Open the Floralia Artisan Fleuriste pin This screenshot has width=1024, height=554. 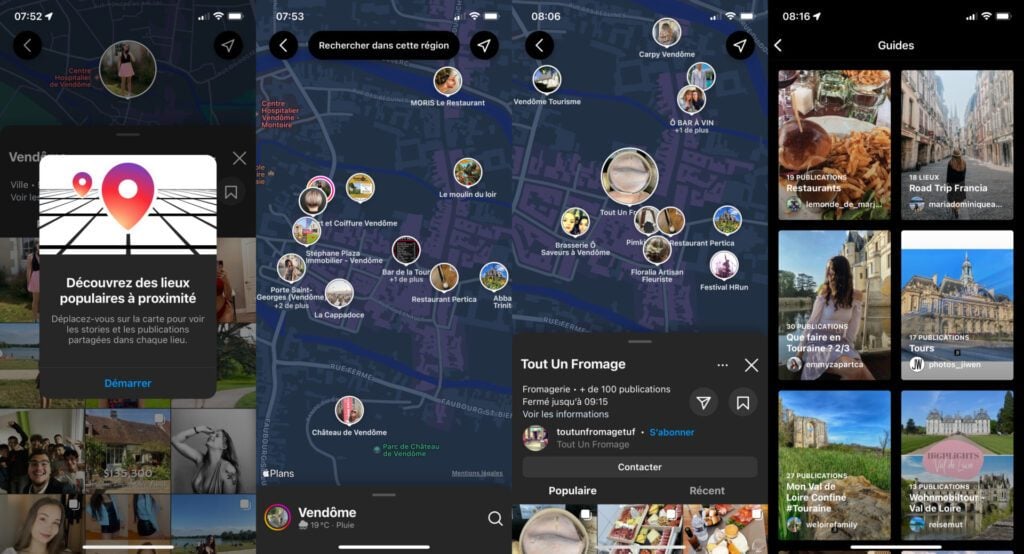point(656,250)
